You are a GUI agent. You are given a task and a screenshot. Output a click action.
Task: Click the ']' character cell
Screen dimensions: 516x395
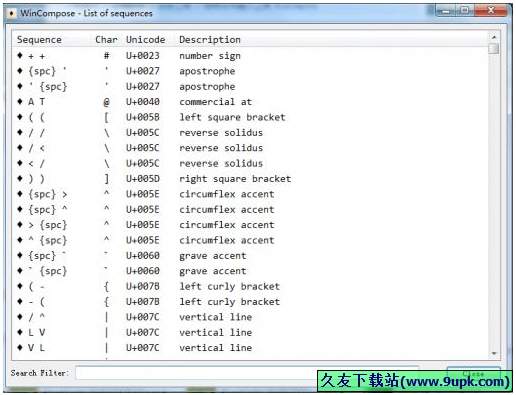[106, 179]
